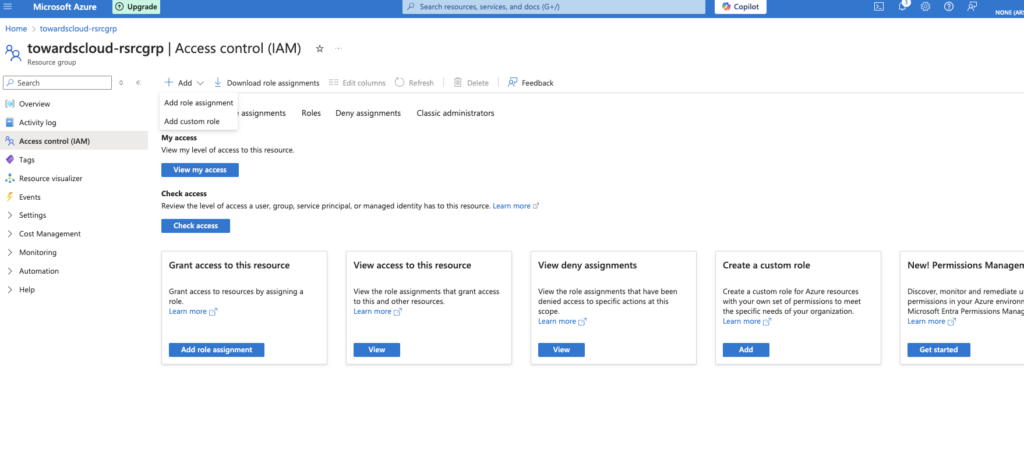Click the Microsoft Azure logo text
1024x453 pixels.
pyautogui.click(x=65, y=7)
